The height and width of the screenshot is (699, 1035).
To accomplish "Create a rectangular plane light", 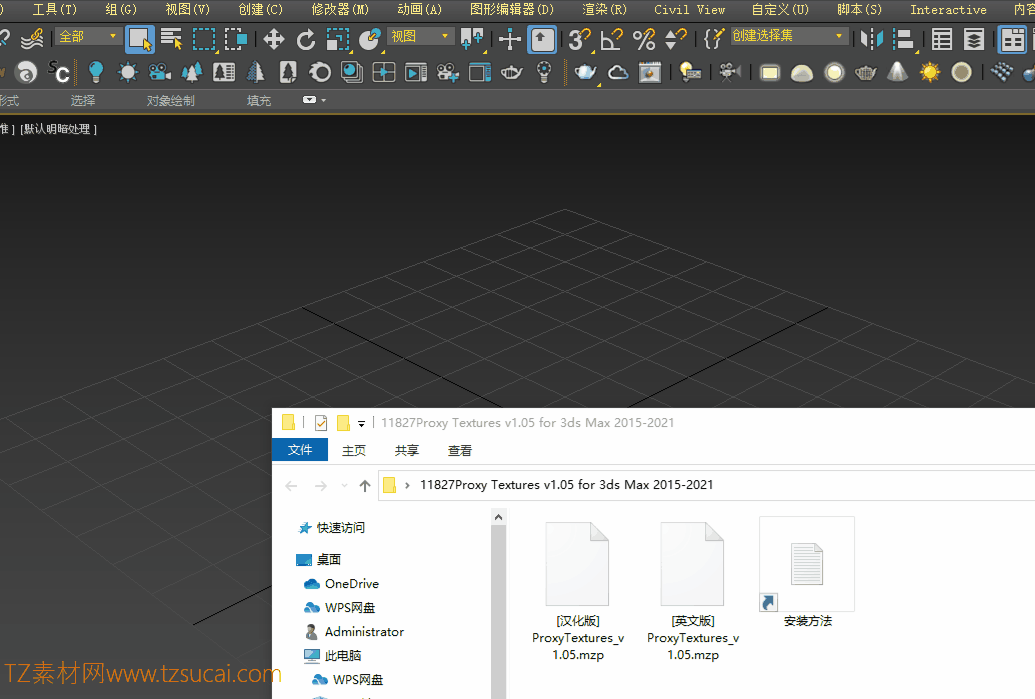I will (x=770, y=72).
